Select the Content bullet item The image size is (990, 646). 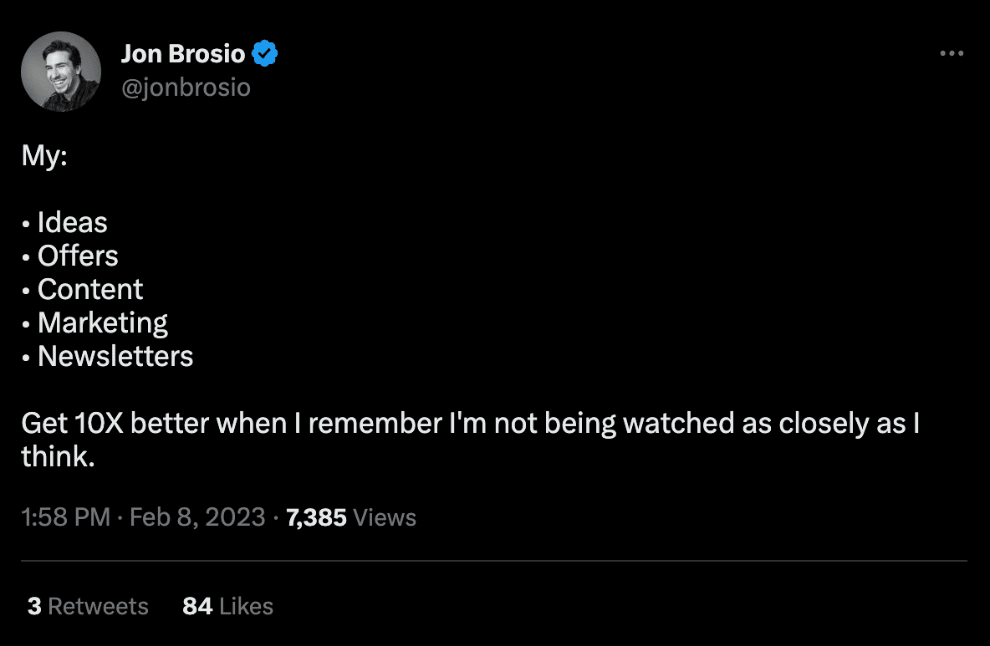click(x=90, y=290)
